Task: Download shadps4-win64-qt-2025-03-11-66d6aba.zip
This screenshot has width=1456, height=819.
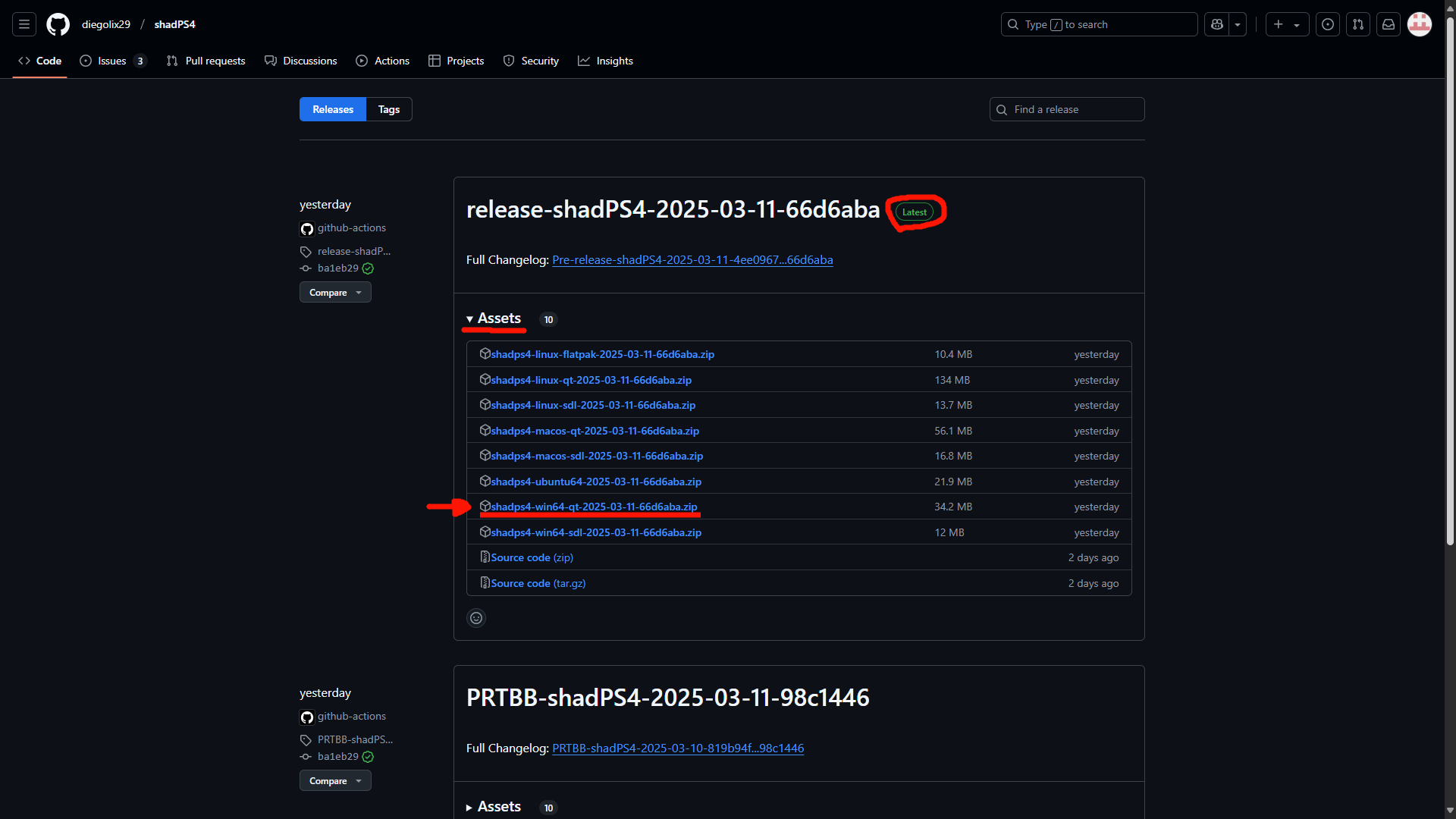Action: [x=595, y=507]
